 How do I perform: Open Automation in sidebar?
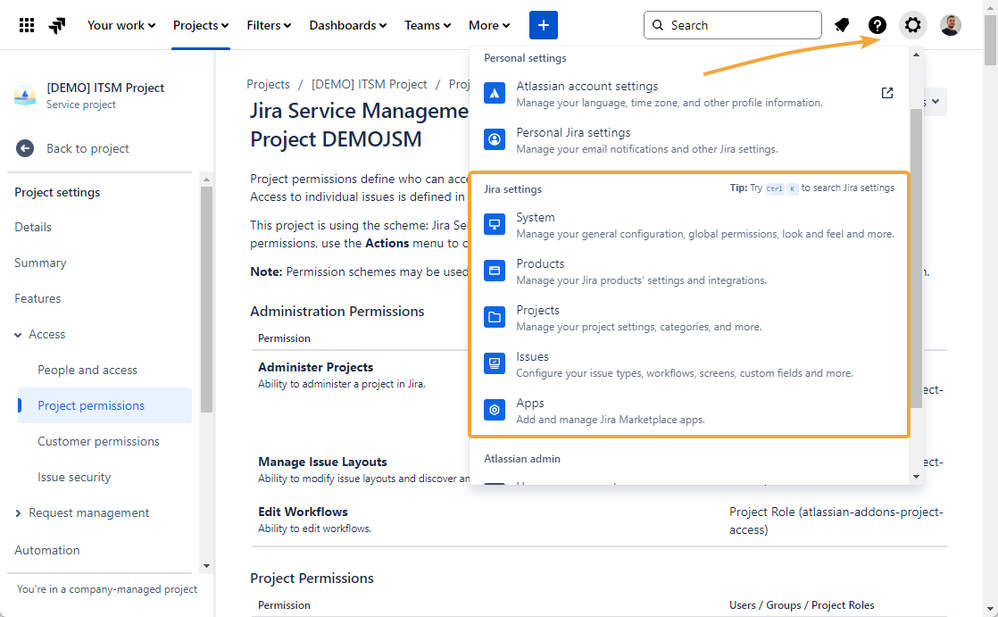tap(47, 550)
